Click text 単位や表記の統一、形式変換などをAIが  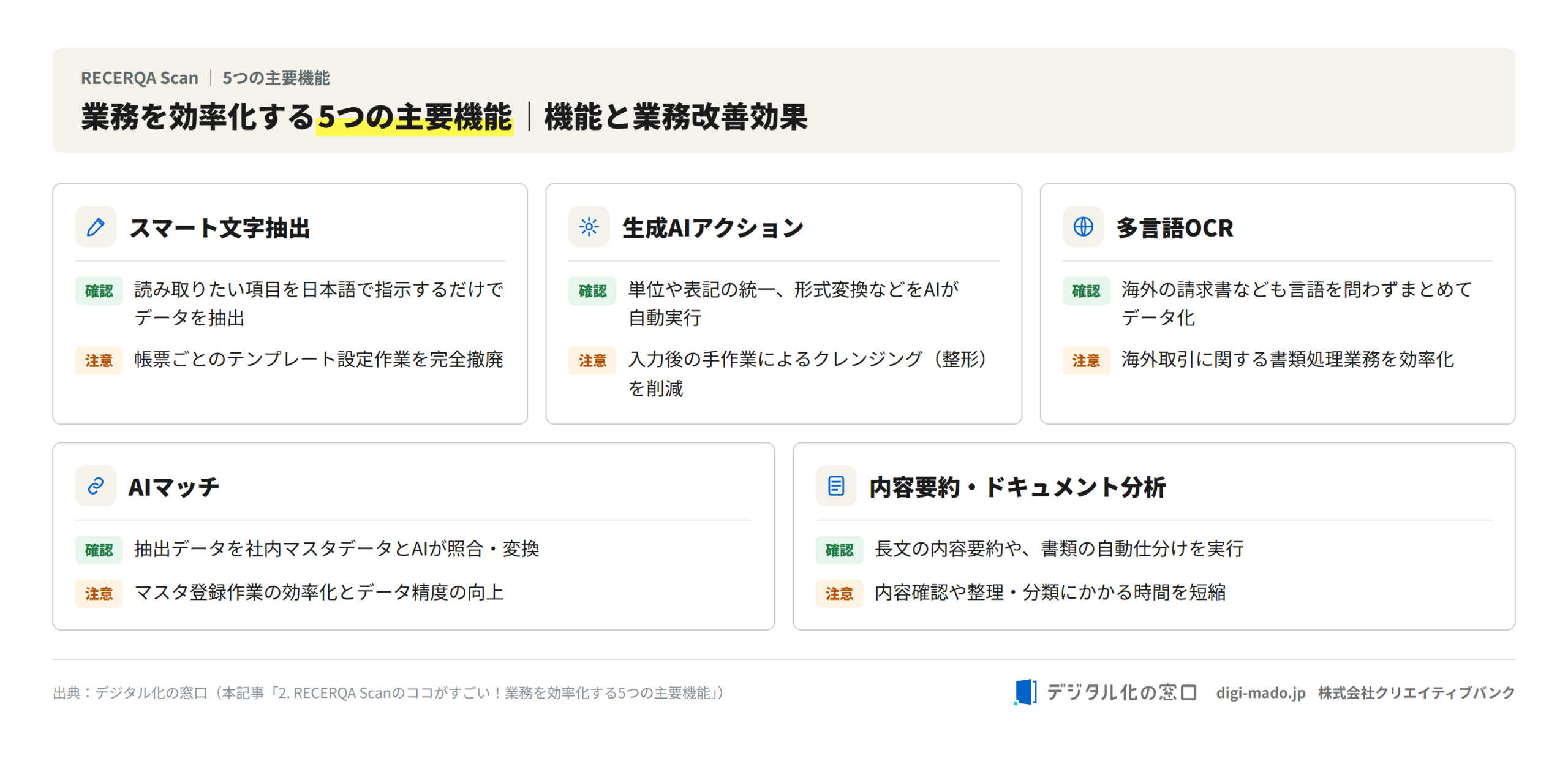pyautogui.click(x=793, y=289)
